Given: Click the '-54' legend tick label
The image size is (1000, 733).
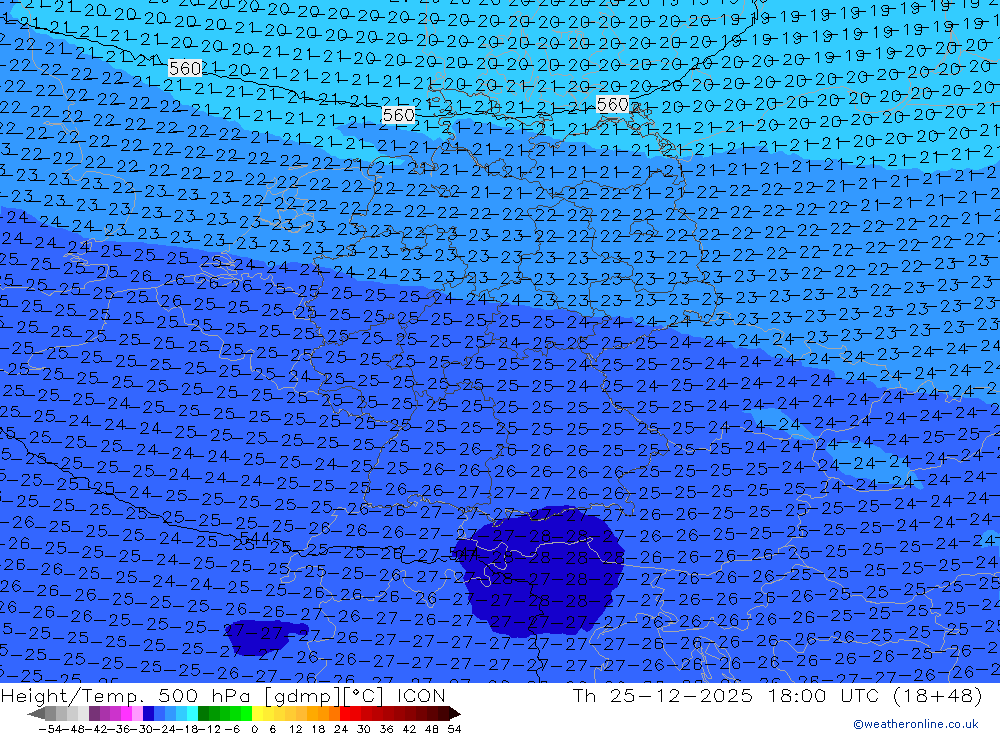Looking at the screenshot, I should pos(50,729).
